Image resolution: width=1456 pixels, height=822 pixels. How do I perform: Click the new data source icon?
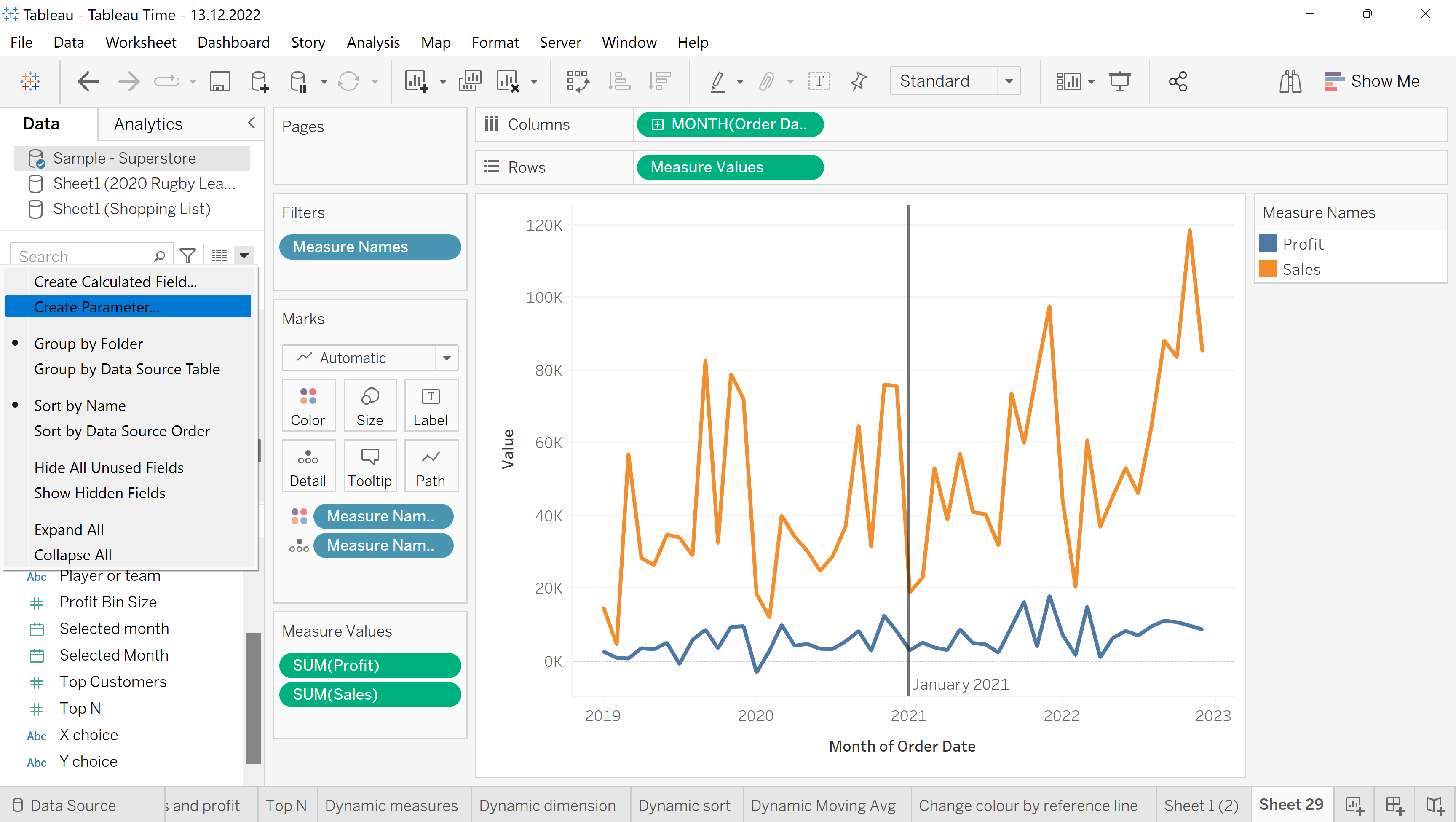pyautogui.click(x=259, y=81)
